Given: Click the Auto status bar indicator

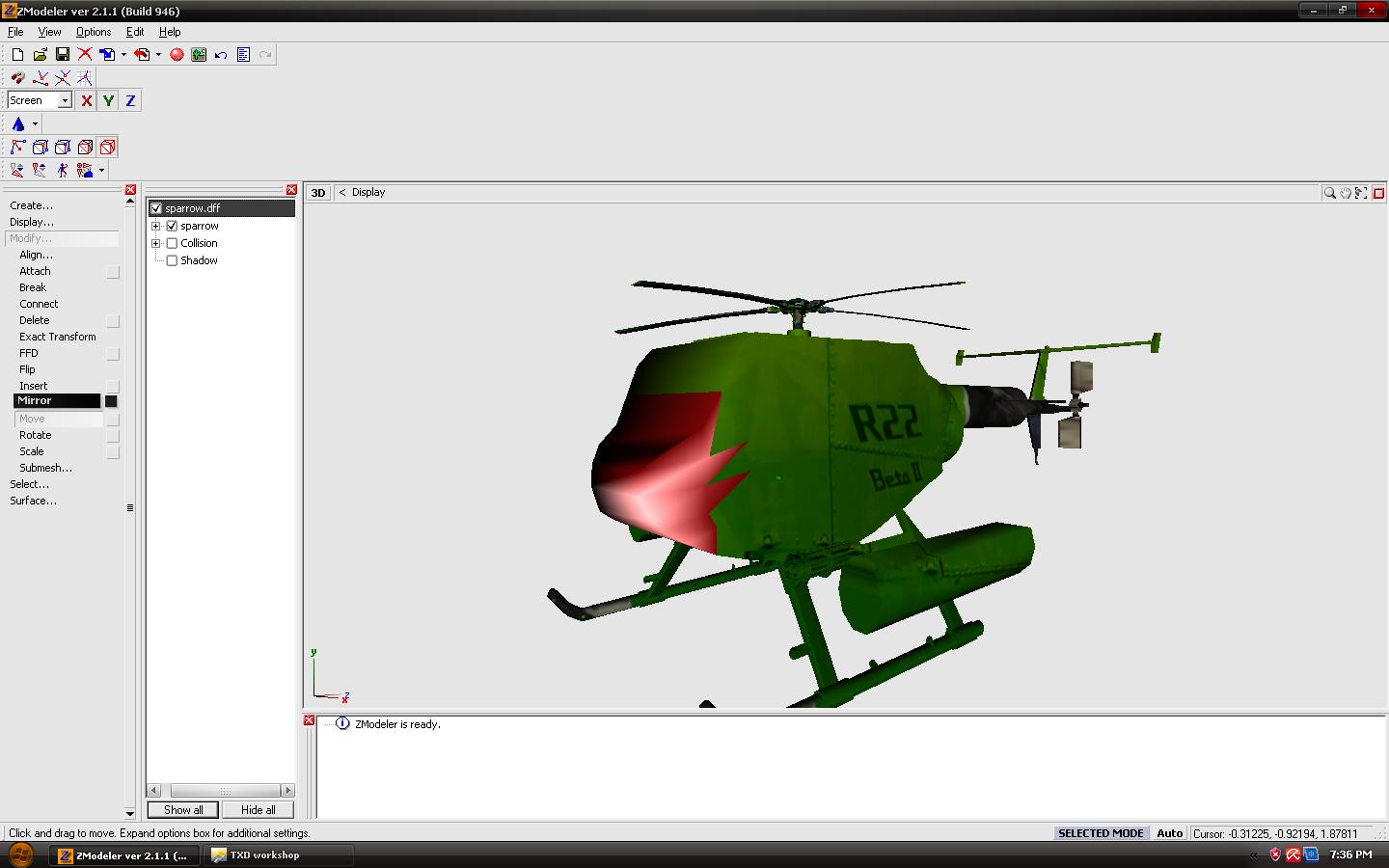Looking at the screenshot, I should click(1170, 833).
